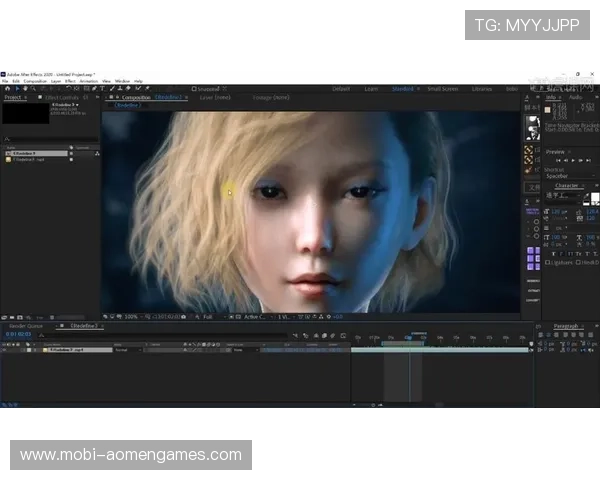Jump to first frame in Preview panel
The width and height of the screenshot is (600, 480).
558,160
